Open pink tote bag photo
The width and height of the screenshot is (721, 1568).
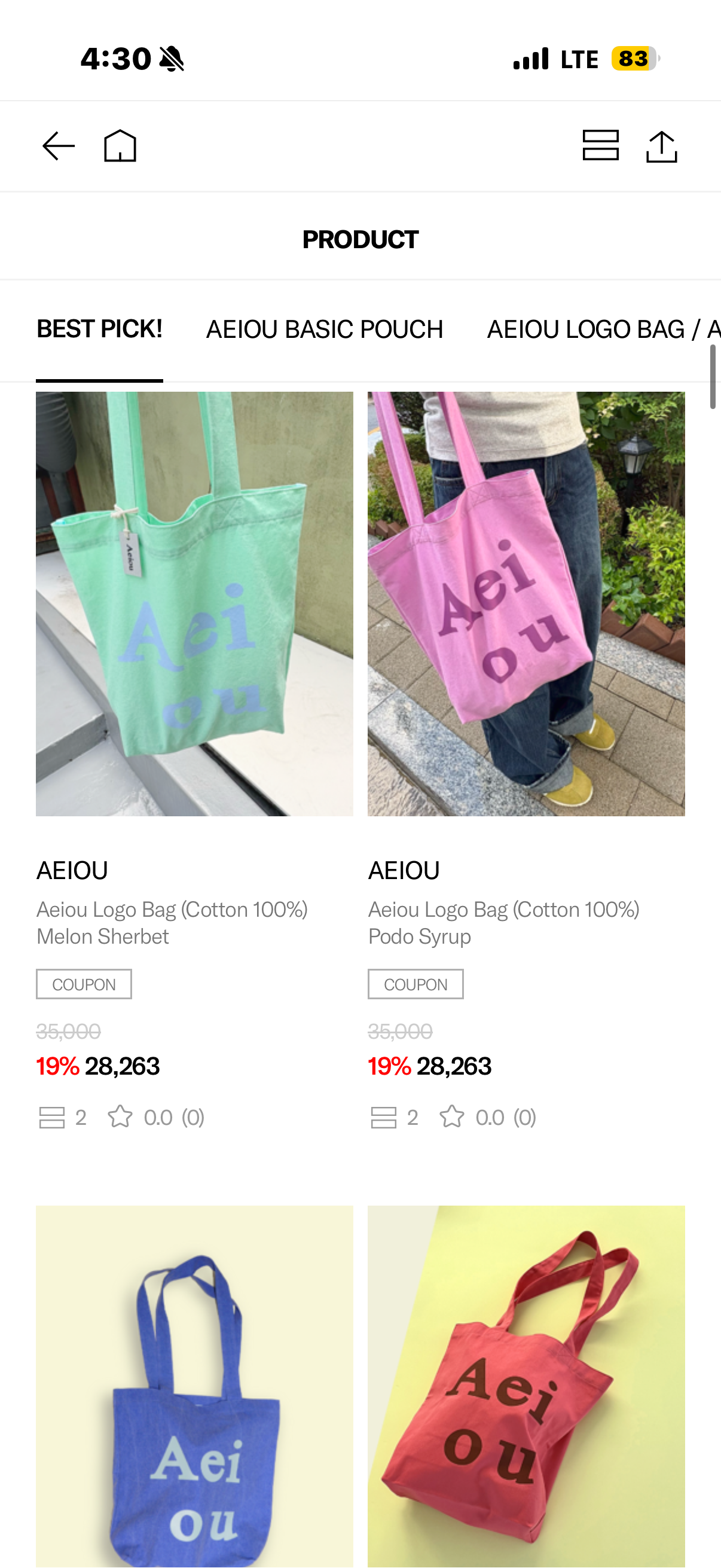point(526,604)
